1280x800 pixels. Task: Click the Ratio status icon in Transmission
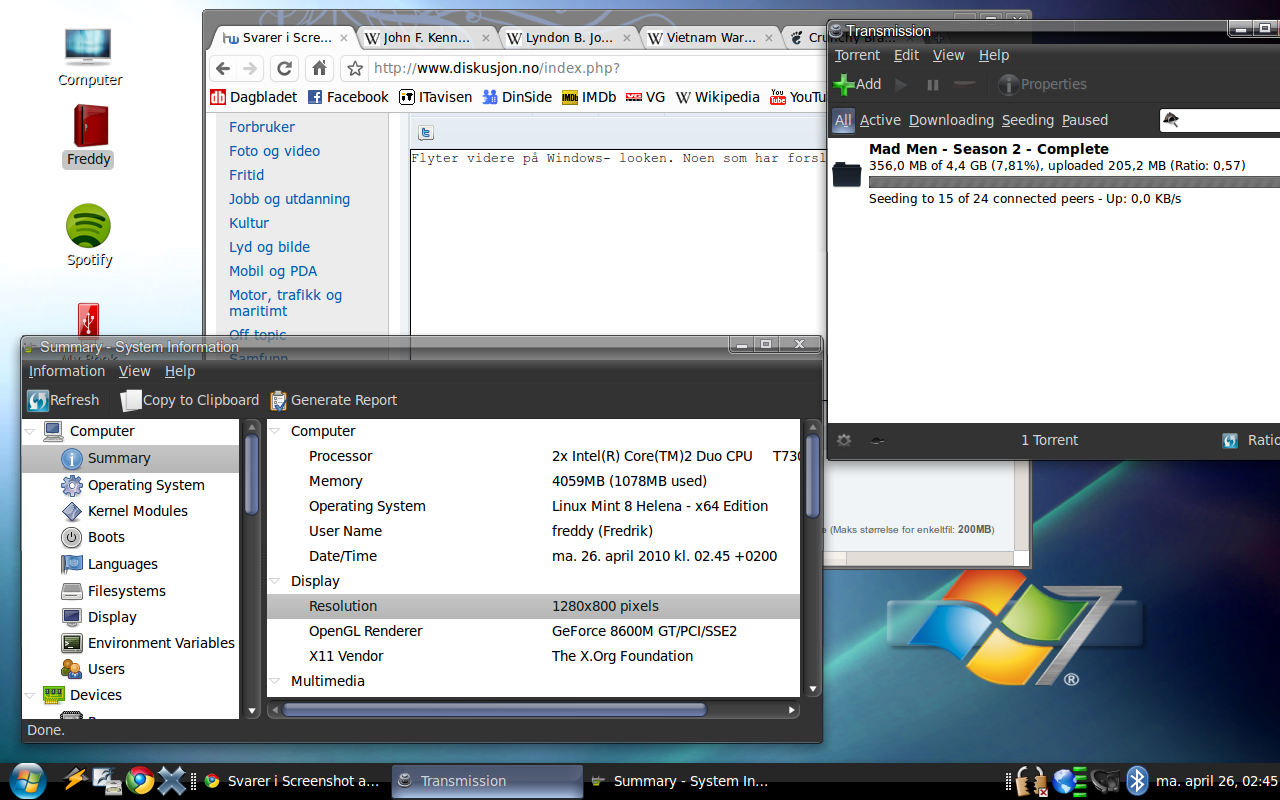click(1230, 440)
